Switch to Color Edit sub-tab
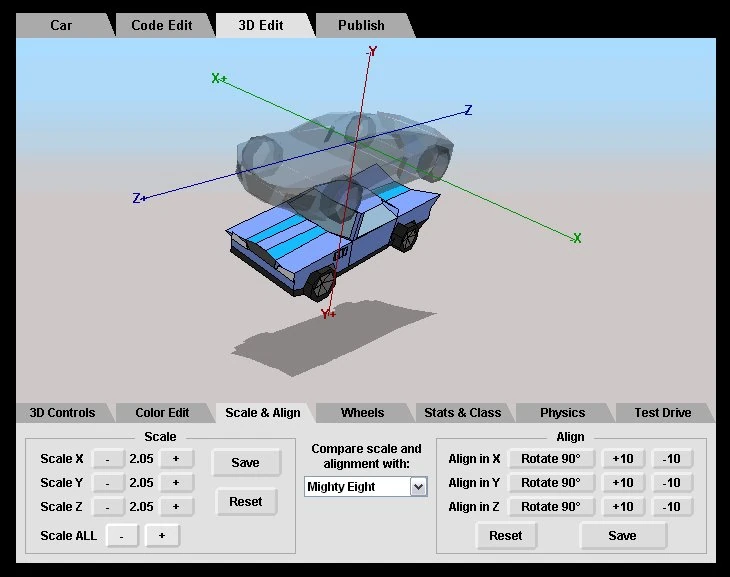The height and width of the screenshot is (577, 730). coord(162,413)
